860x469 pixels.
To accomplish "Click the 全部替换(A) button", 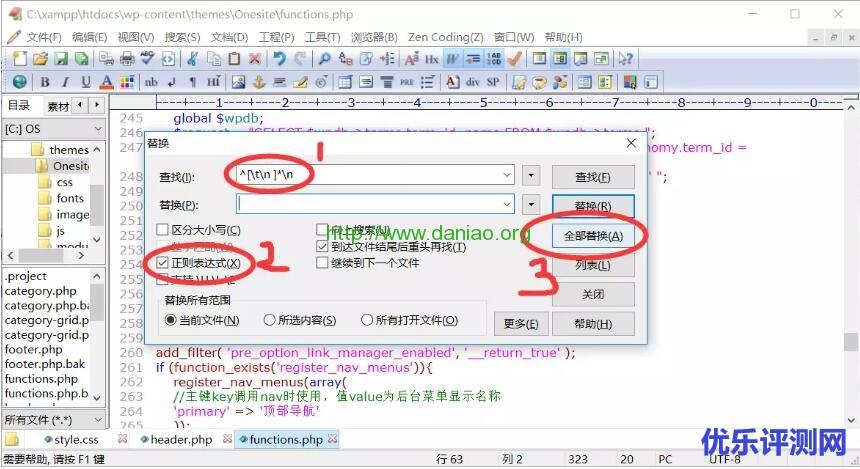I will (x=593, y=236).
